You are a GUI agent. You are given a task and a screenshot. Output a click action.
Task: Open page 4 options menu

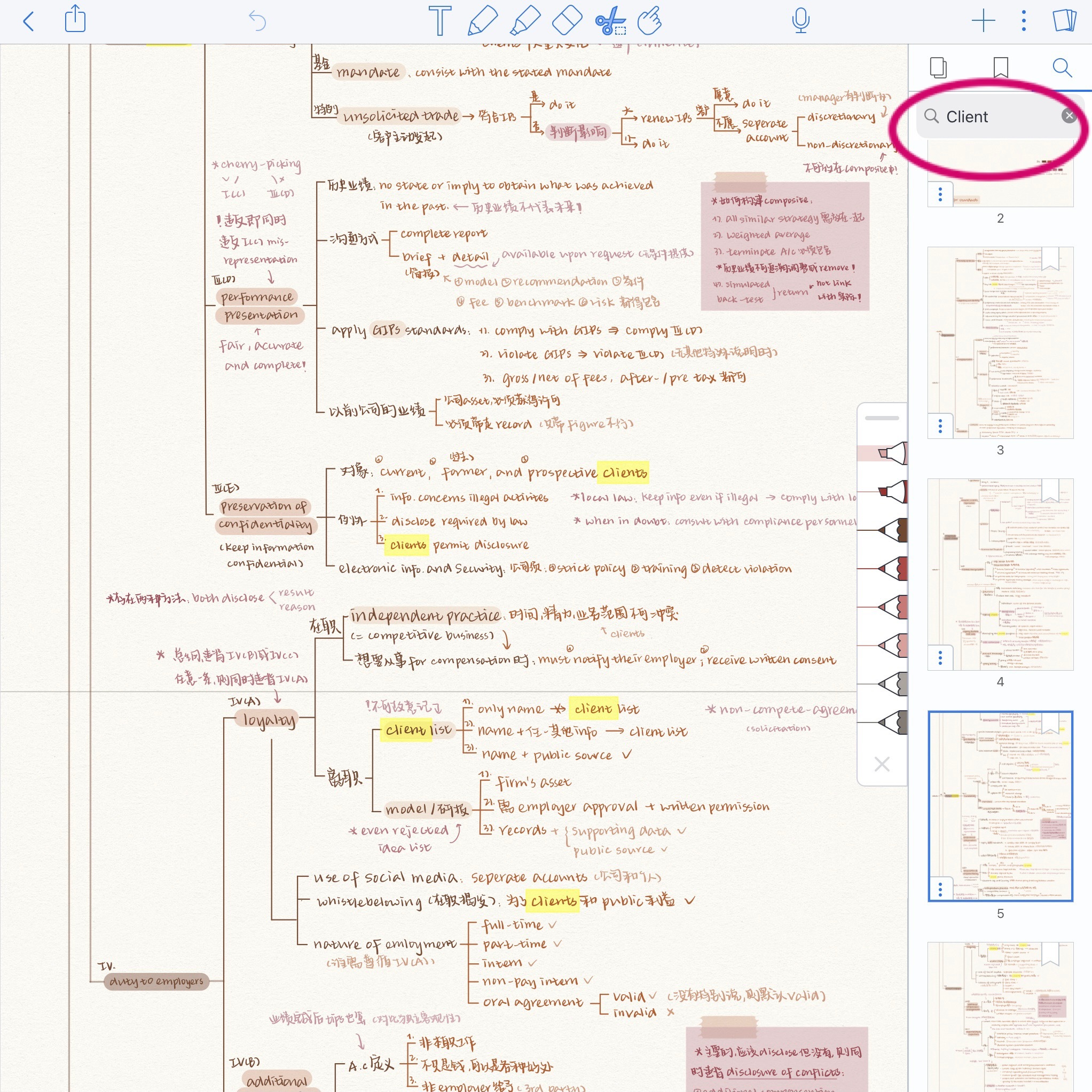pyautogui.click(x=940, y=658)
